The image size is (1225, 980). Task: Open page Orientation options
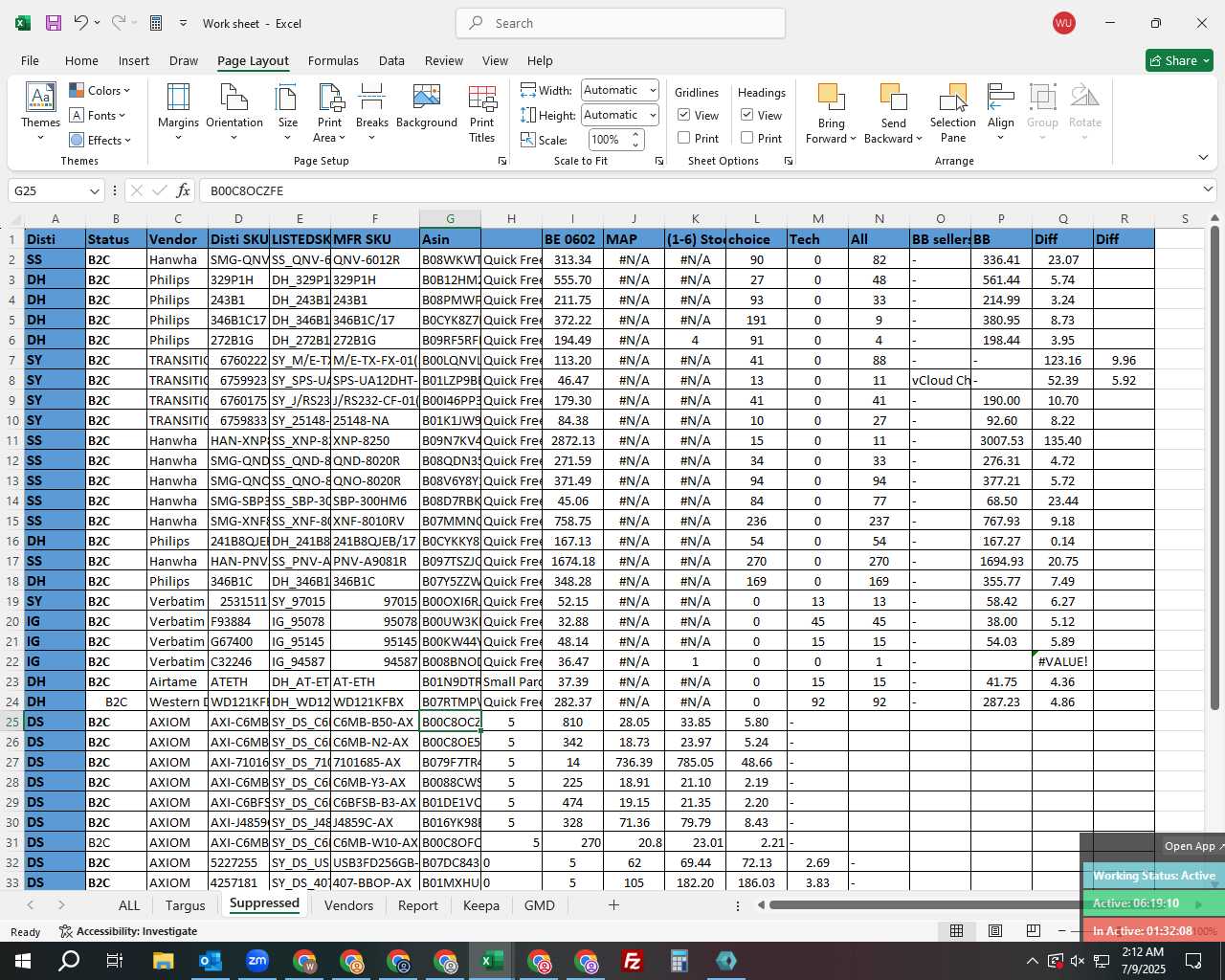point(234,113)
